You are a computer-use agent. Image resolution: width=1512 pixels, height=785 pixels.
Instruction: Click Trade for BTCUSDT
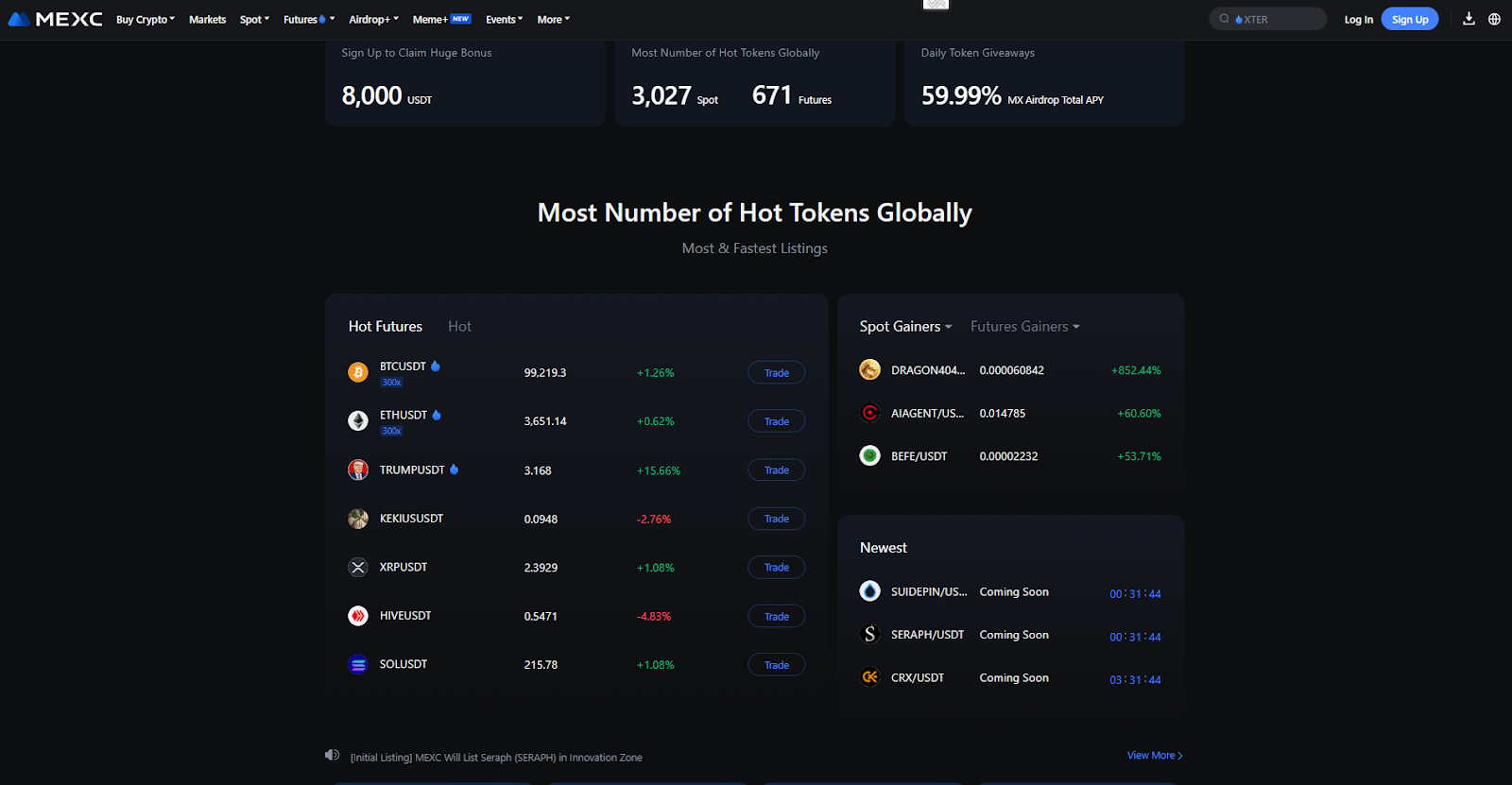(x=777, y=372)
